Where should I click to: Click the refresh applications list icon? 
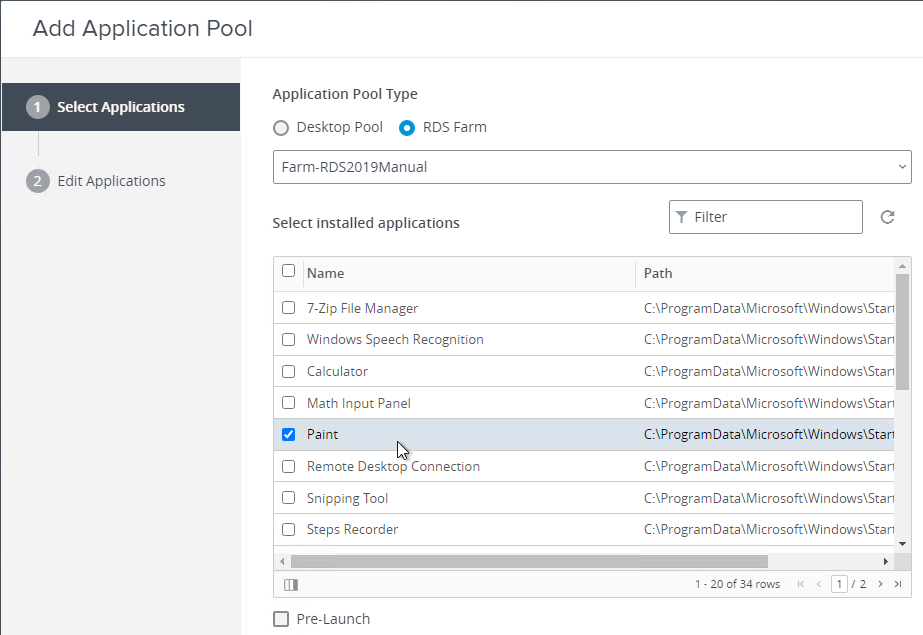point(887,217)
